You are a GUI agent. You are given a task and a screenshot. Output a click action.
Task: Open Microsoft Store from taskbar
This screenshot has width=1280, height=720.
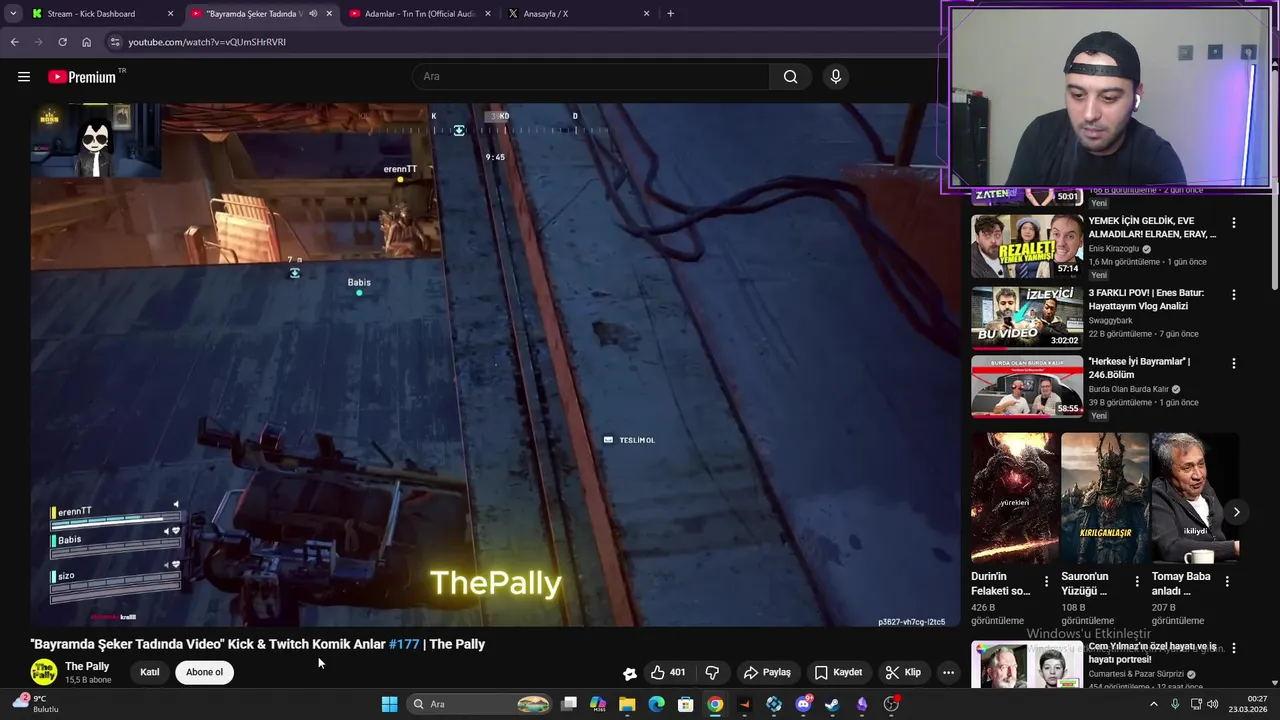click(686, 704)
